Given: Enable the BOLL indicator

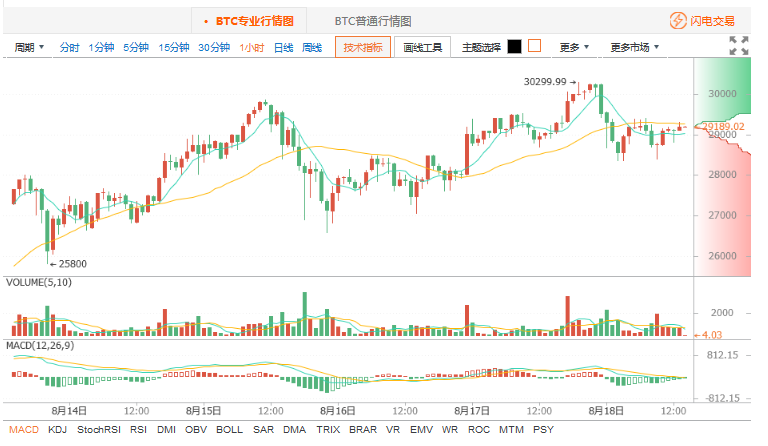Looking at the screenshot, I should click(x=229, y=430).
